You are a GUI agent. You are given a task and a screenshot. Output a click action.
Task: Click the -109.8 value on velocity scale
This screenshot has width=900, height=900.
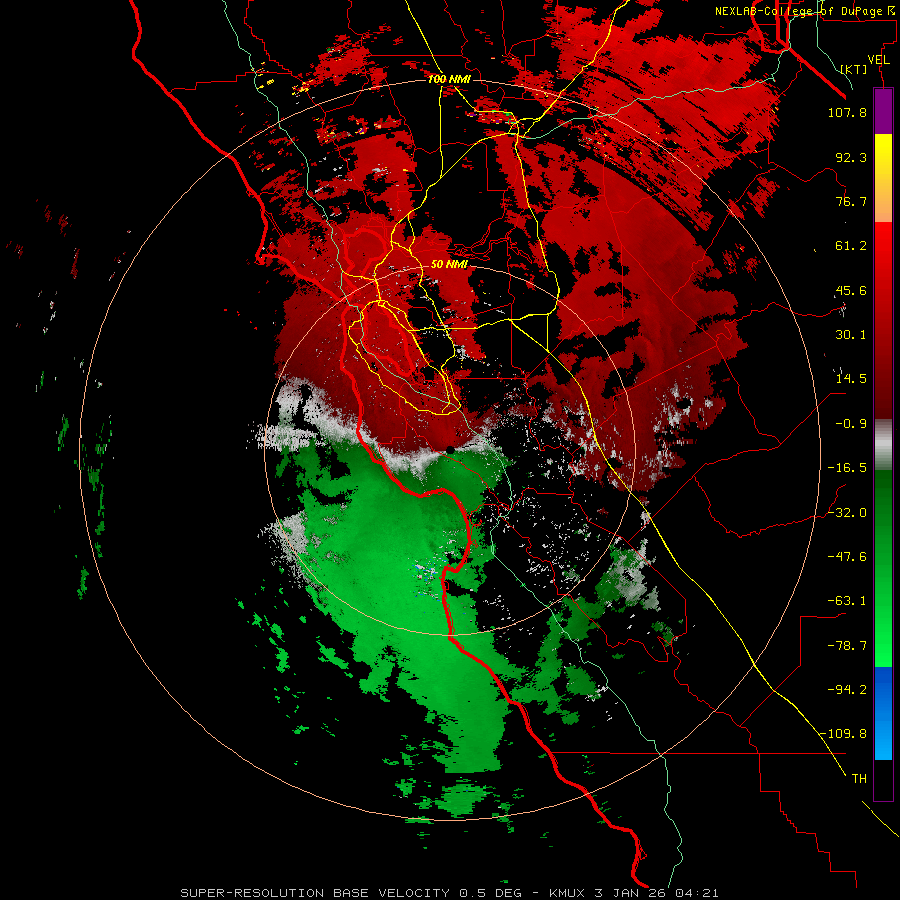click(x=844, y=734)
